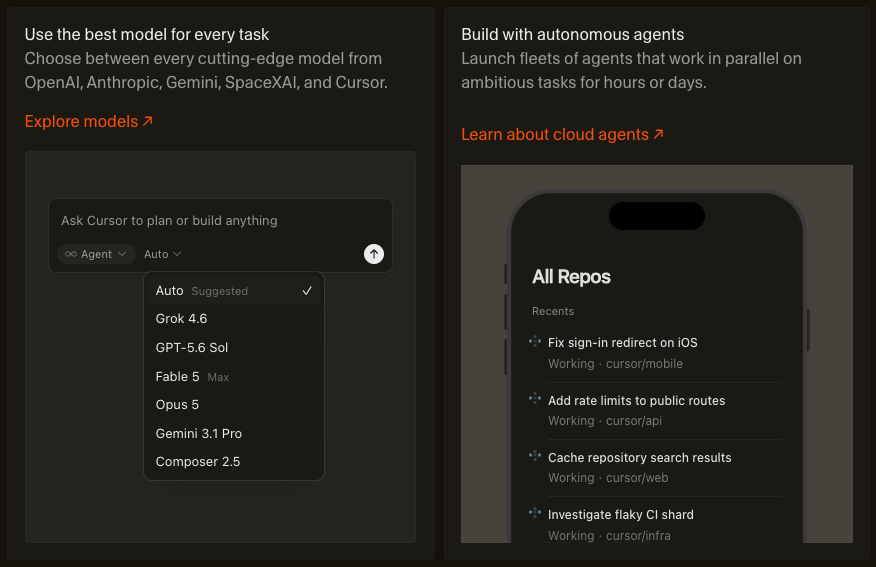The image size is (876, 567).
Task: Click the Recents label on phone
Action: pyautogui.click(x=553, y=311)
